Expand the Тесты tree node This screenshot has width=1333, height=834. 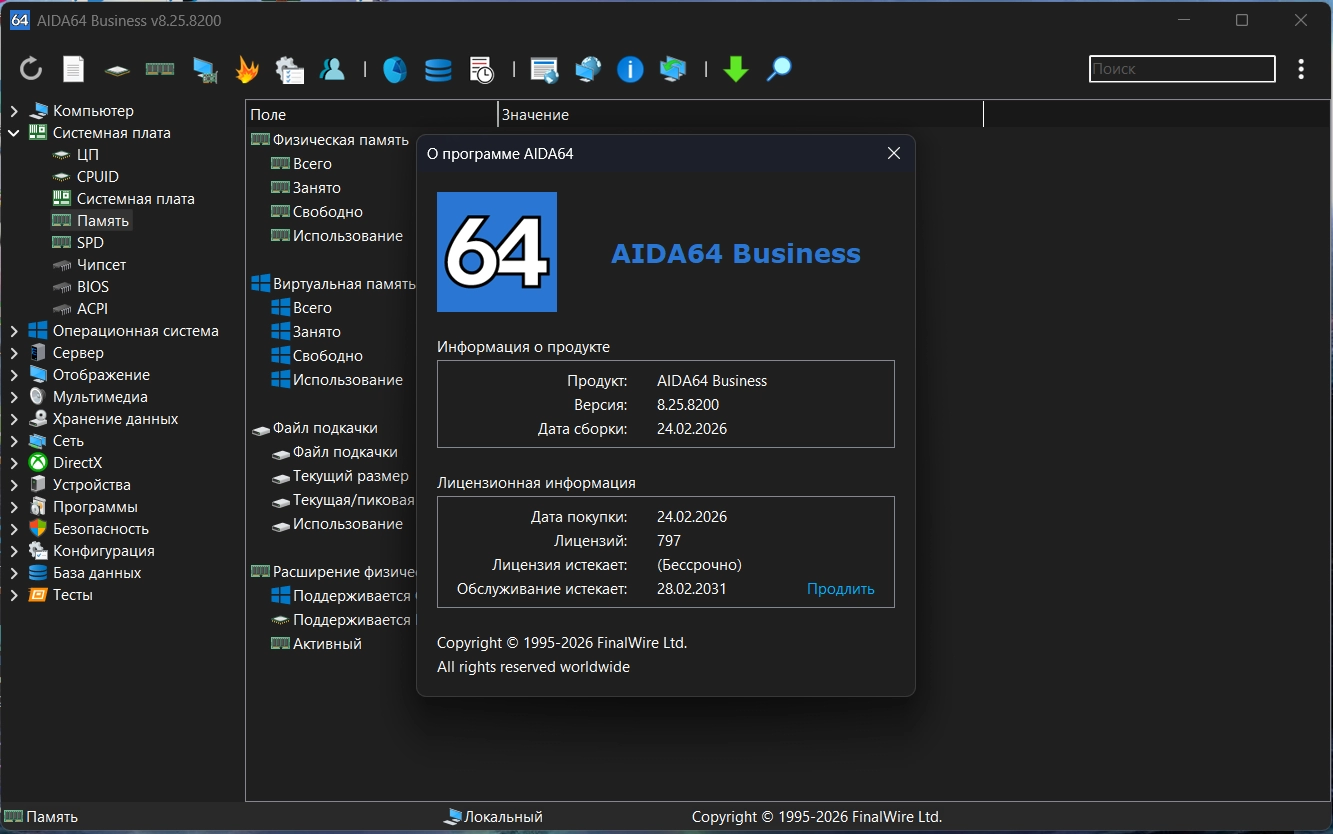(14, 595)
